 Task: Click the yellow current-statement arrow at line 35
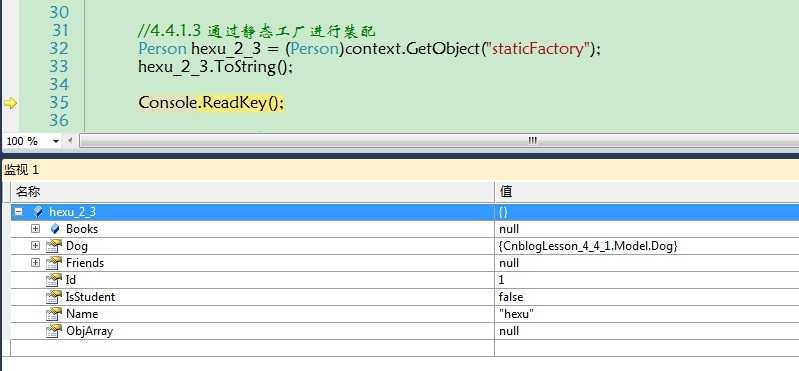[10, 103]
